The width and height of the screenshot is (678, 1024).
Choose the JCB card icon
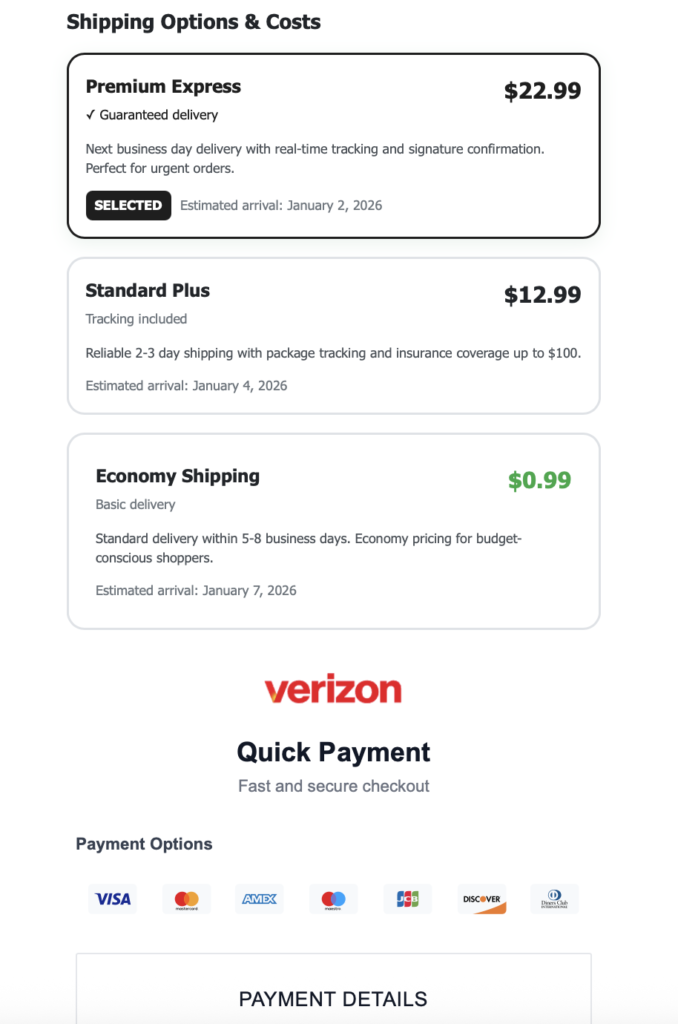(408, 899)
